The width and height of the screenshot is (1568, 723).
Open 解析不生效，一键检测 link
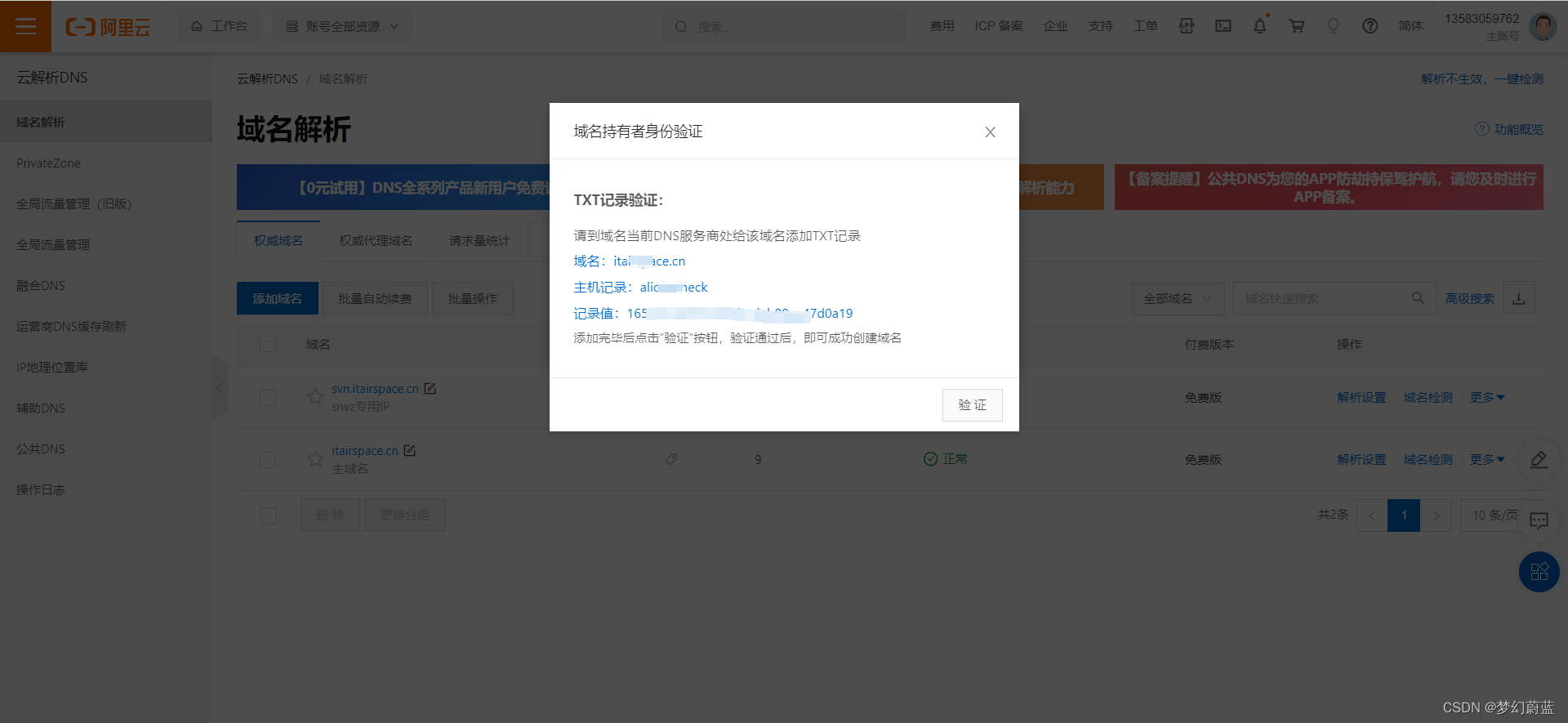pyautogui.click(x=1481, y=78)
